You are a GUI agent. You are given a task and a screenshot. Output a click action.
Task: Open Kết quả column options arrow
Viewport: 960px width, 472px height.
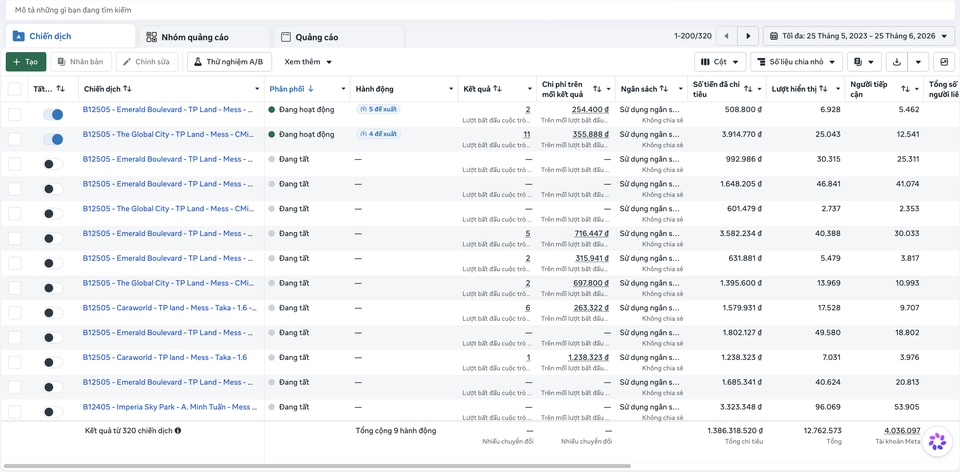click(530, 89)
